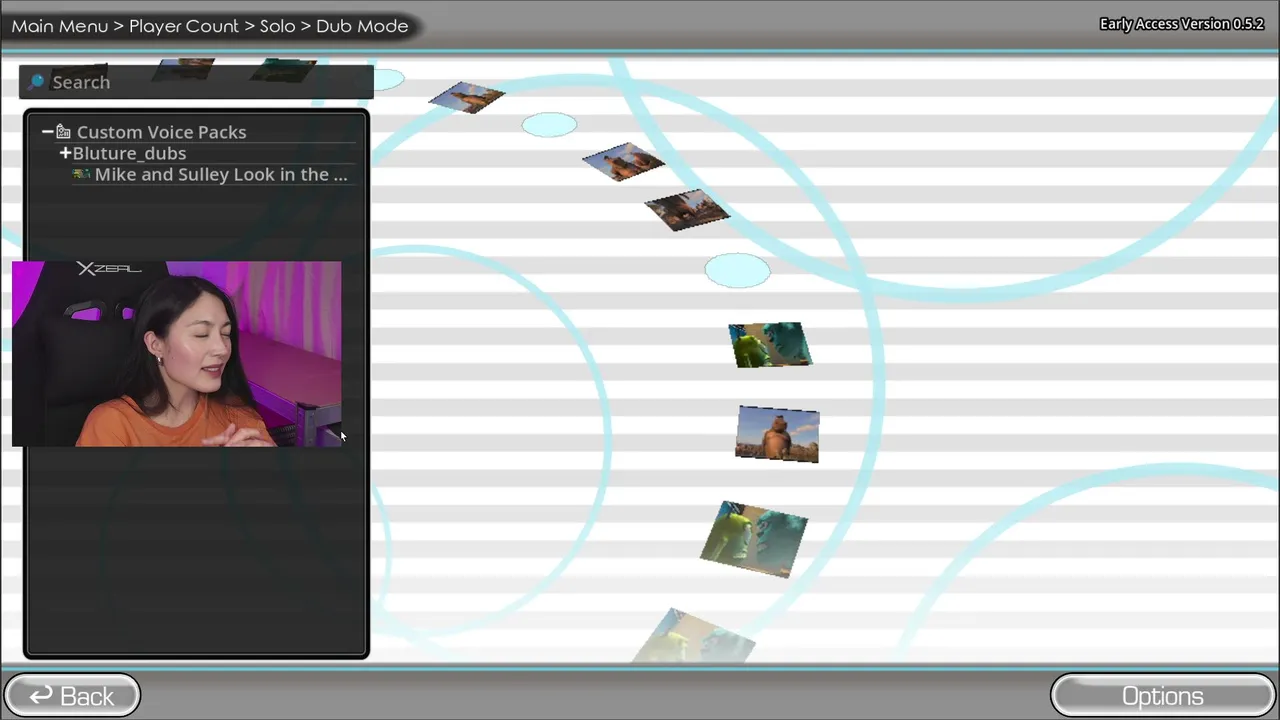Jump to Main Menu in breadcrumb

tap(60, 26)
